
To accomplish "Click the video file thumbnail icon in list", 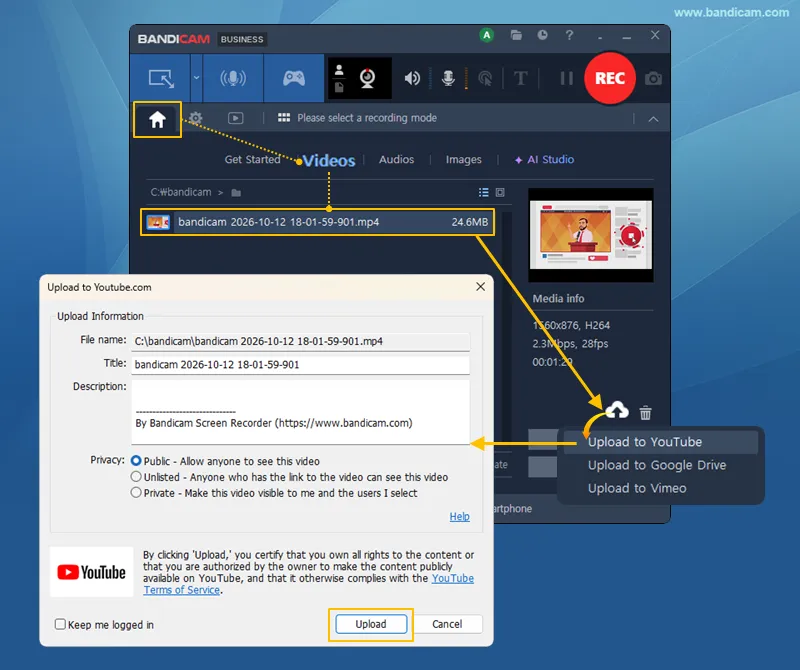I will [x=158, y=222].
